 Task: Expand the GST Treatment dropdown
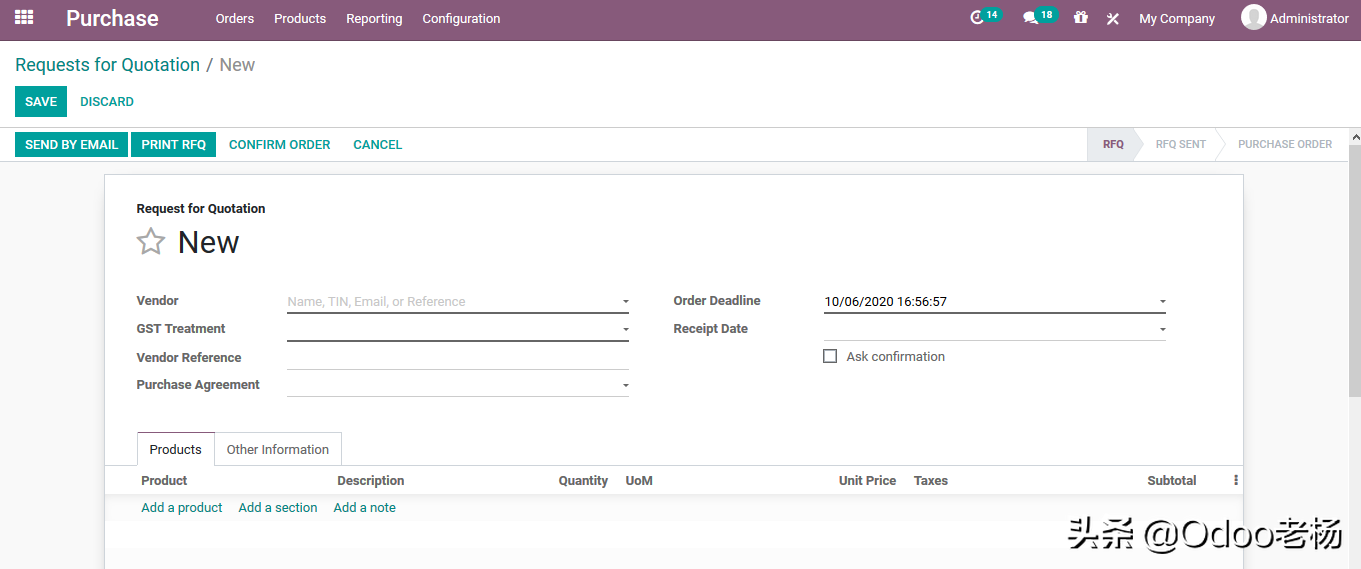tap(625, 329)
